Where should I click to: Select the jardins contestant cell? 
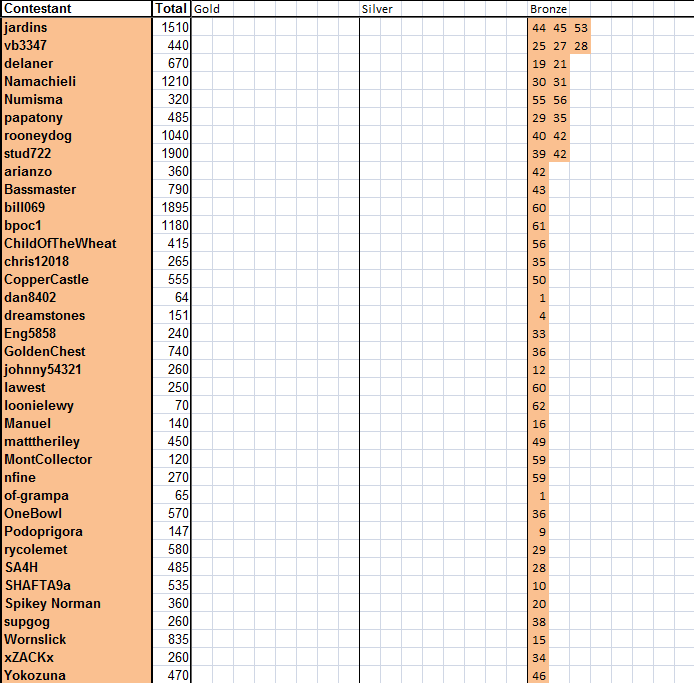coord(77,27)
